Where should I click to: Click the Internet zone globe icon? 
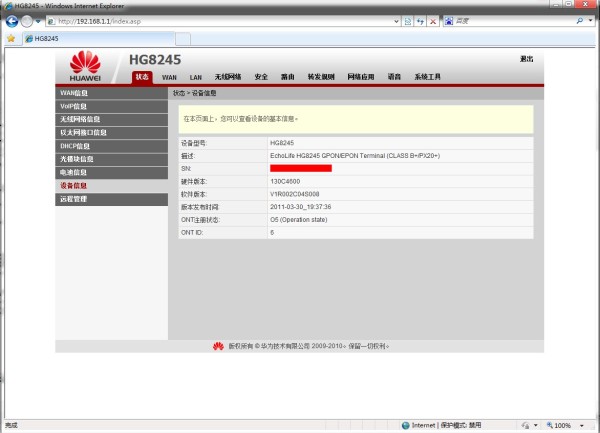[406, 425]
